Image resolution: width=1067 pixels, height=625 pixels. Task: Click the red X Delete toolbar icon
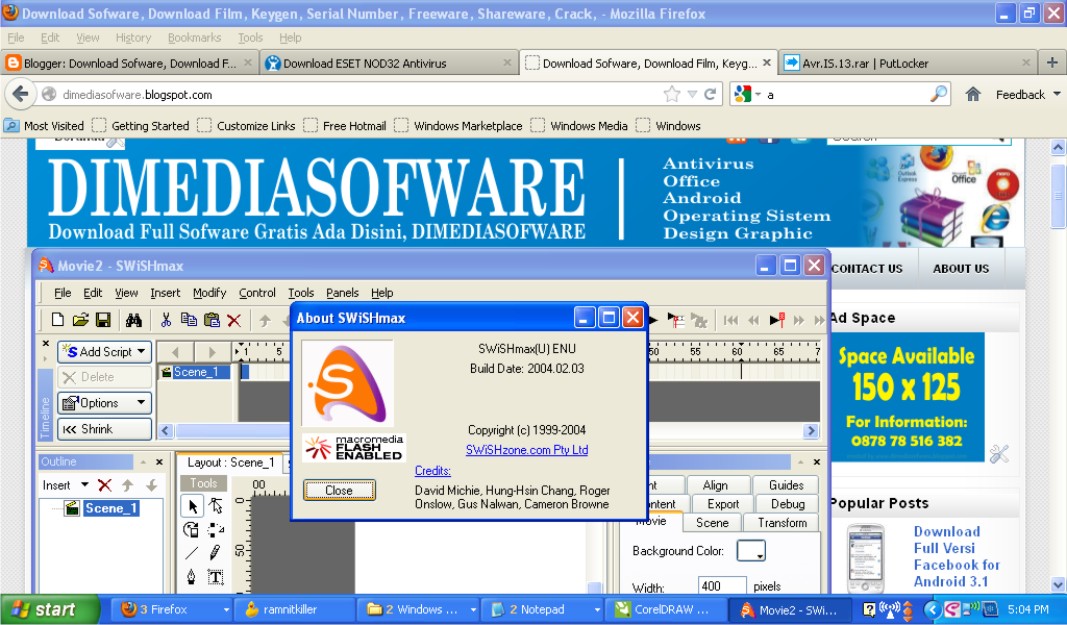click(234, 320)
